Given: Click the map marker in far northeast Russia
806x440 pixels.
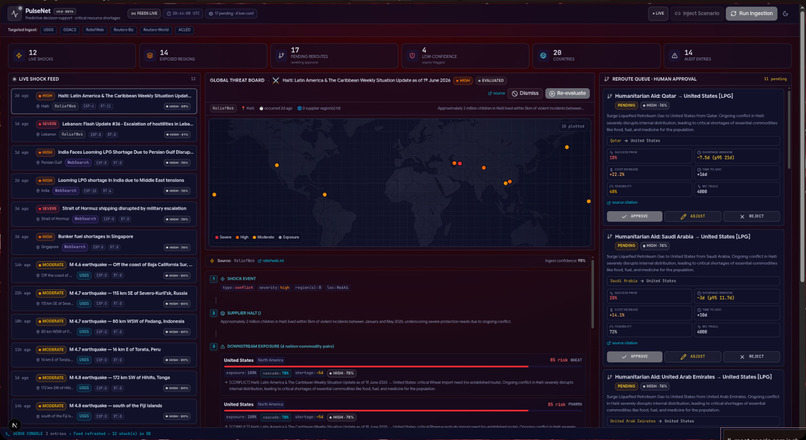Looking at the screenshot, I should click(x=566, y=147).
